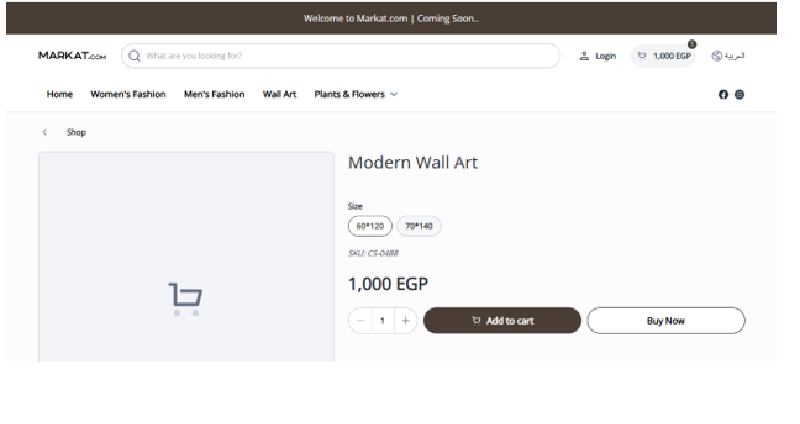Click the search magnifier icon
This screenshot has height=424, width=800.
134,56
